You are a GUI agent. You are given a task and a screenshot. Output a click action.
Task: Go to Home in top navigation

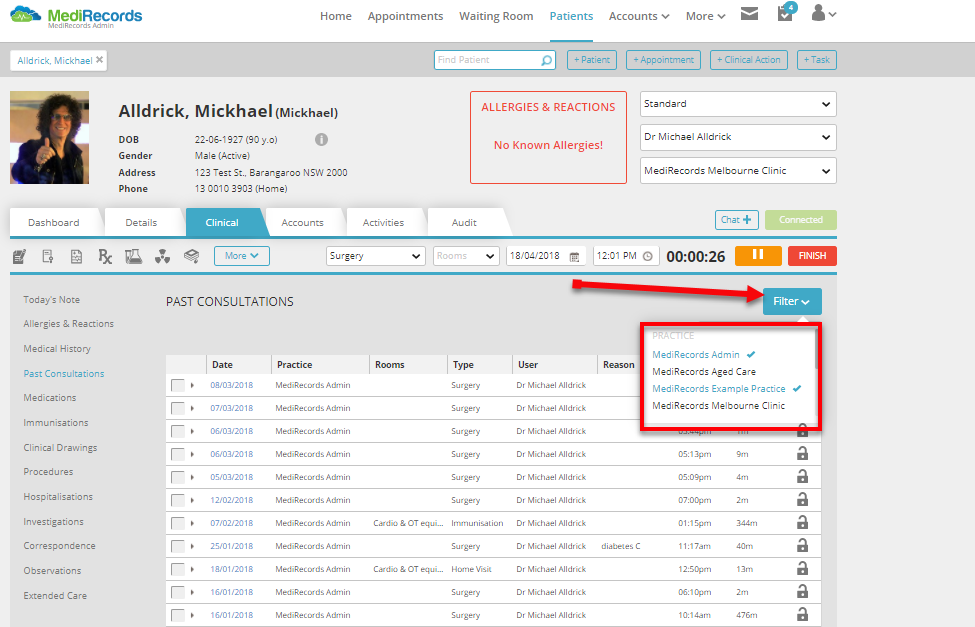(x=336, y=16)
